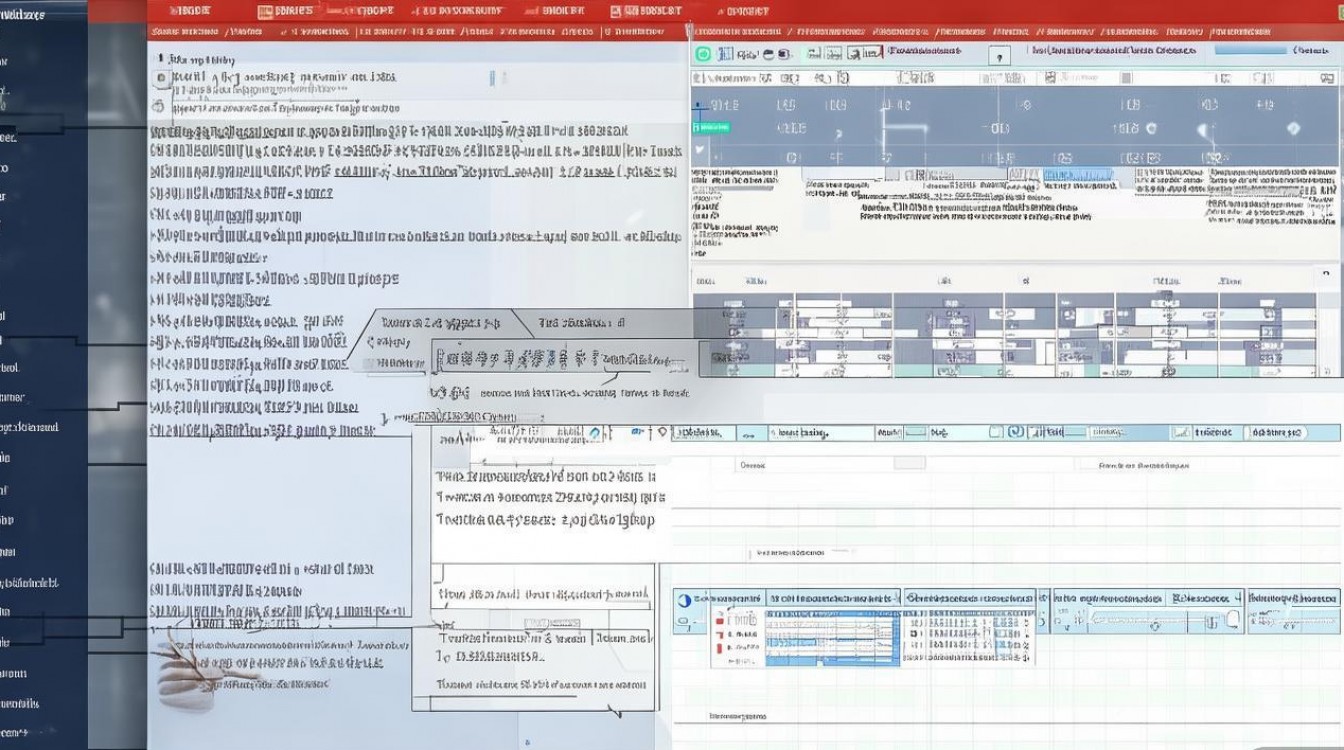Viewport: 1344px width, 750px height.
Task: Click the blue circular refresh icon in the light-blue toolbar
Action: coord(1016,432)
